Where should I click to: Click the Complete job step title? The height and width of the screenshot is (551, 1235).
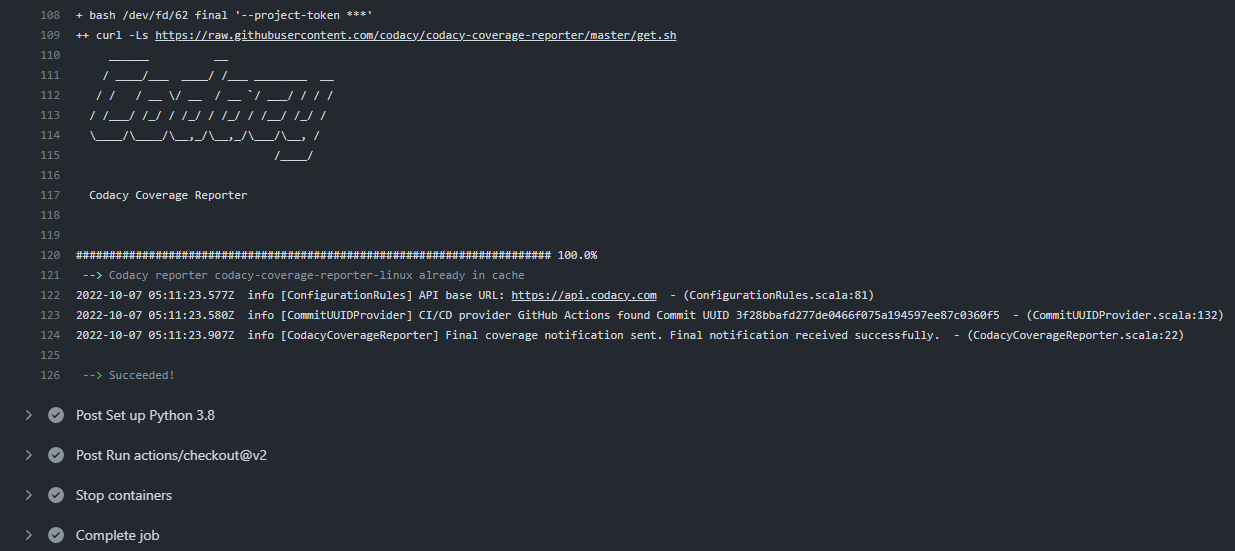click(x=118, y=535)
